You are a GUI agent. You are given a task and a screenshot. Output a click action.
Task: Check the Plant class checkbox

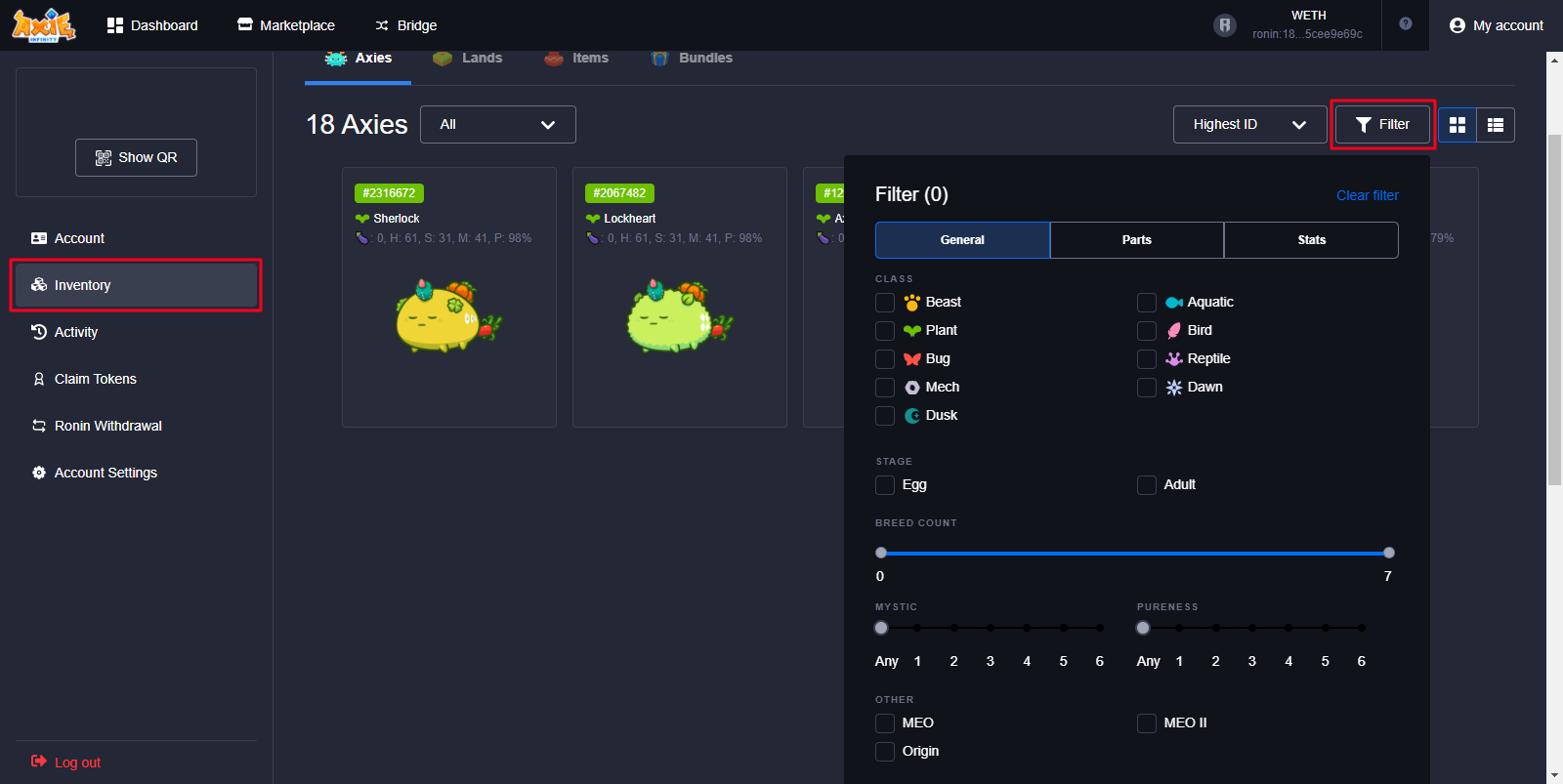(885, 331)
